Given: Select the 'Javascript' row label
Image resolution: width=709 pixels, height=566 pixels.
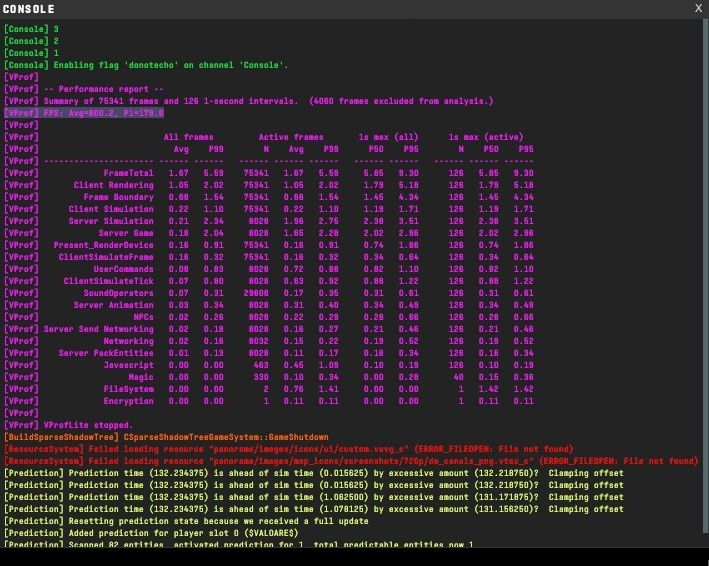Looking at the screenshot, I should point(128,365).
